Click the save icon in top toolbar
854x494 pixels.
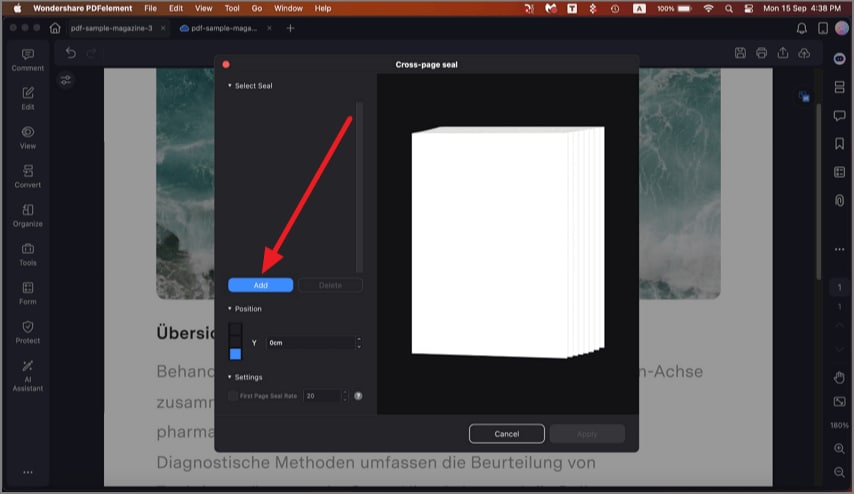tap(740, 53)
